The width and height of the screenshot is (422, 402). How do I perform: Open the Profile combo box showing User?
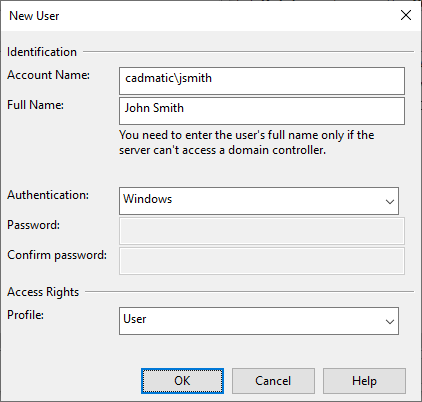click(259, 321)
